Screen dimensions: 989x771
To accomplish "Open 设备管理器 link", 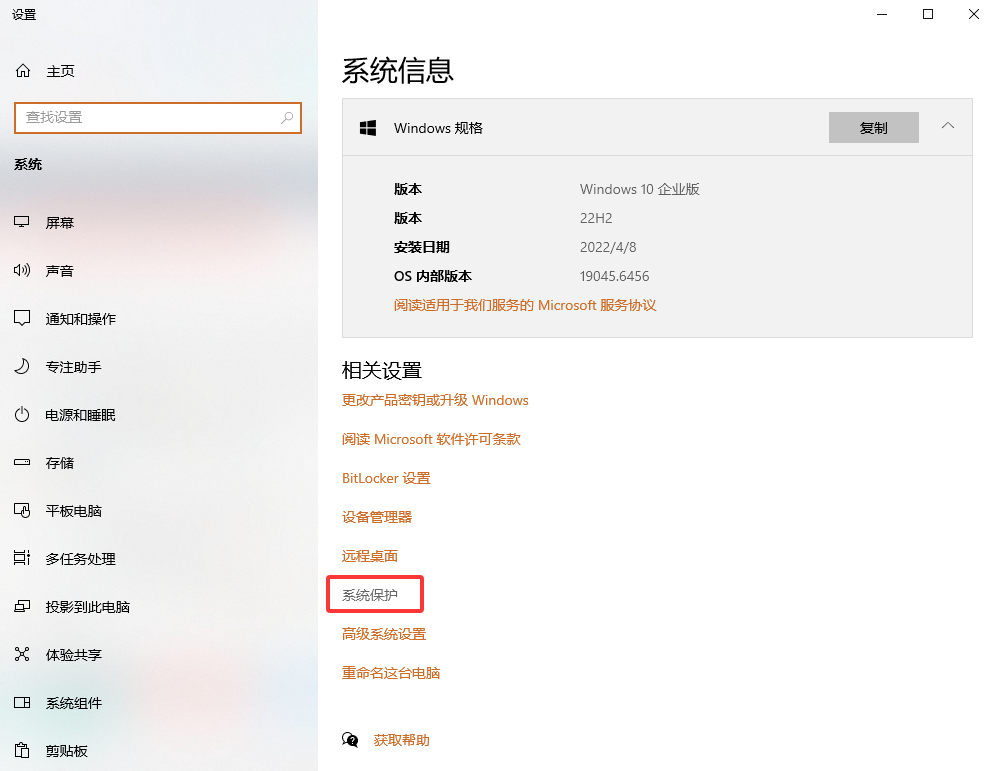I will click(x=377, y=517).
